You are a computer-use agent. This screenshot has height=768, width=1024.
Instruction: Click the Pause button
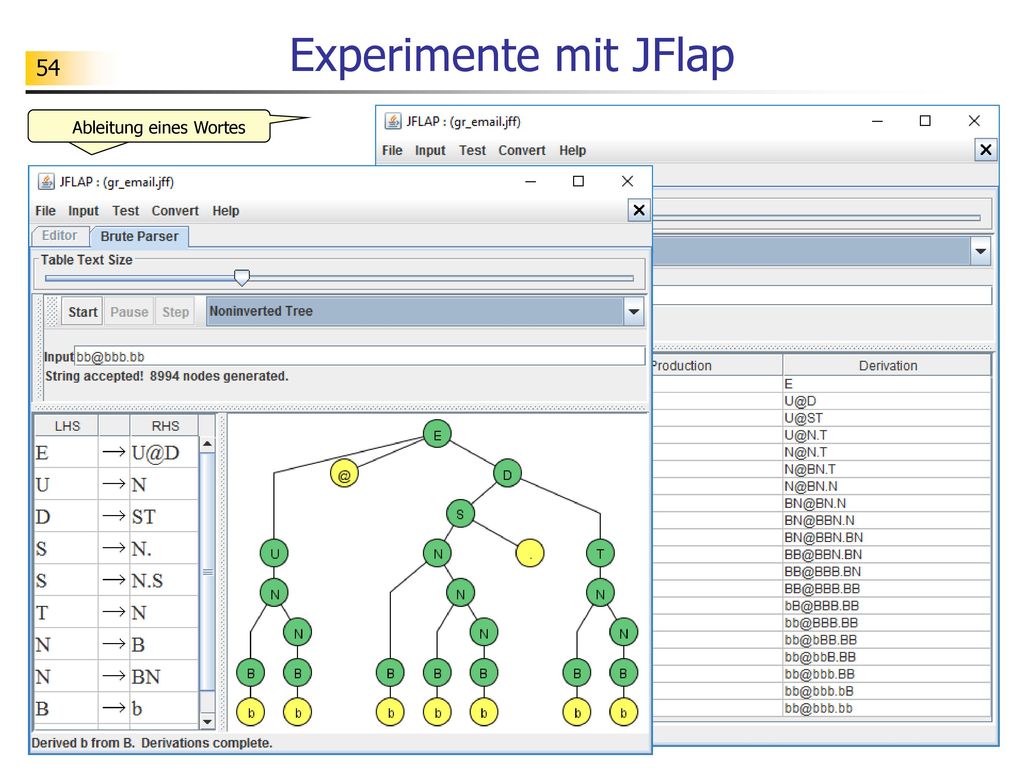click(129, 312)
